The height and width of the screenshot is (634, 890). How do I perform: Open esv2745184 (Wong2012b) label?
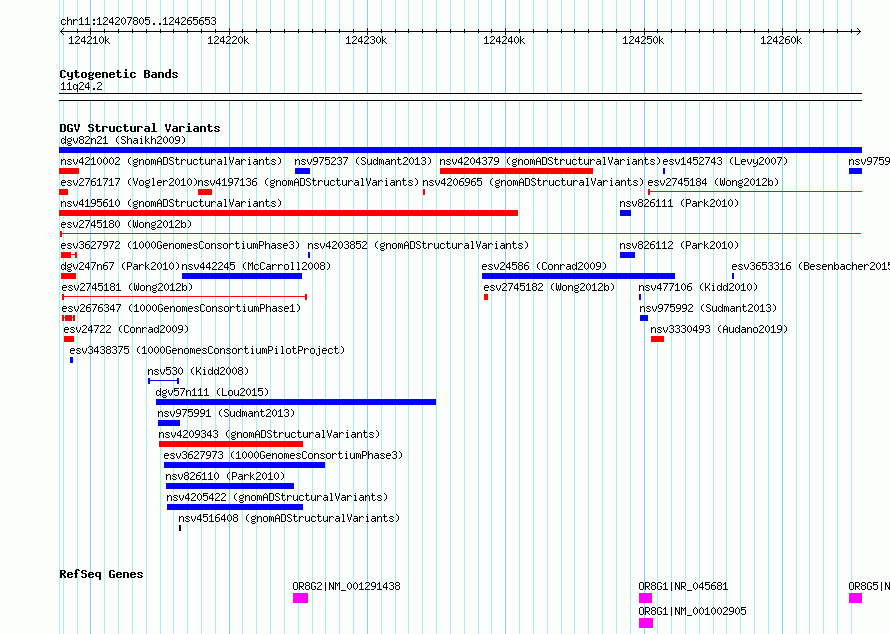click(x=713, y=182)
